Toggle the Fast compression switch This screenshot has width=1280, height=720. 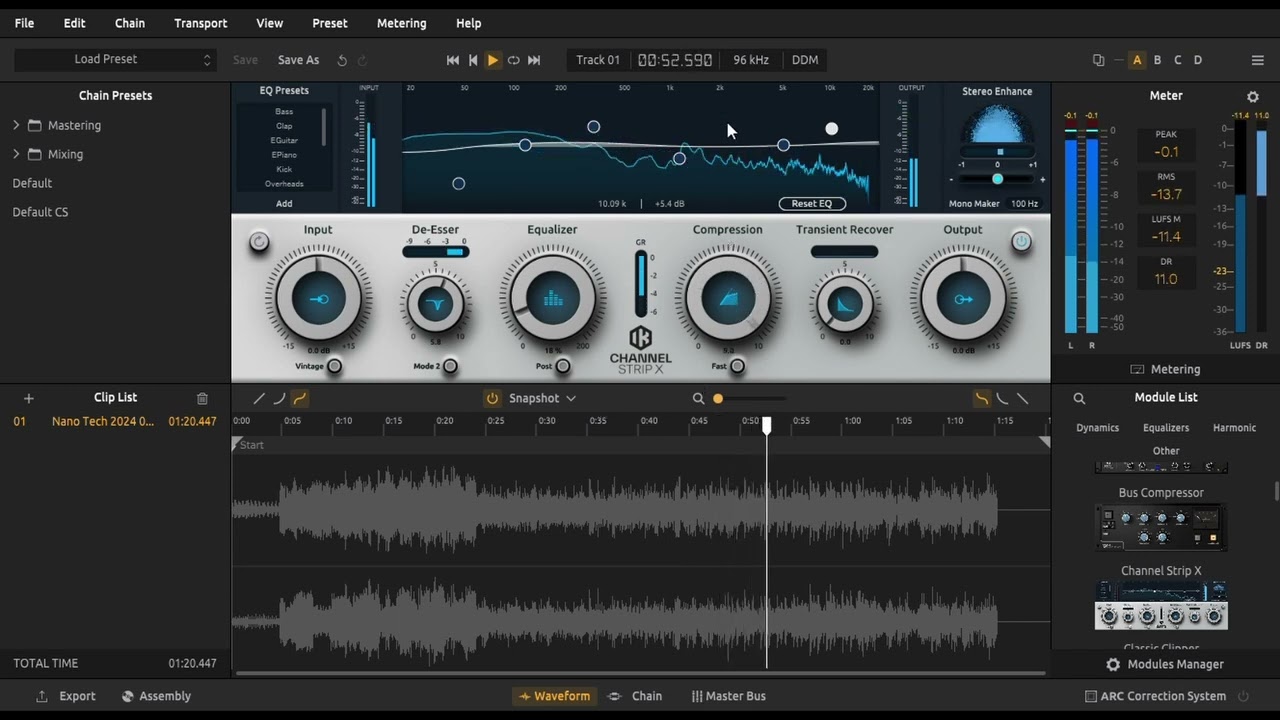(737, 366)
